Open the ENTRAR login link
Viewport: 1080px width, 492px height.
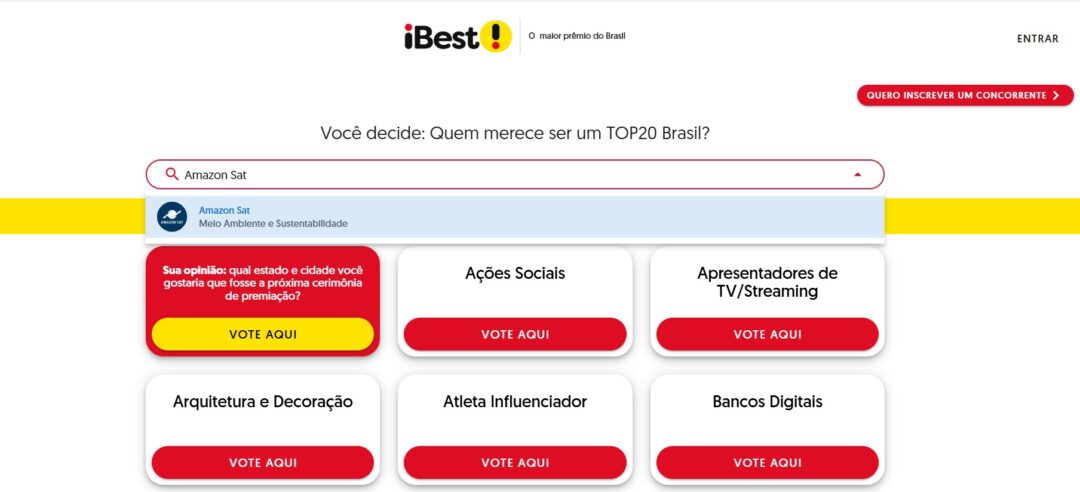[x=1037, y=39]
